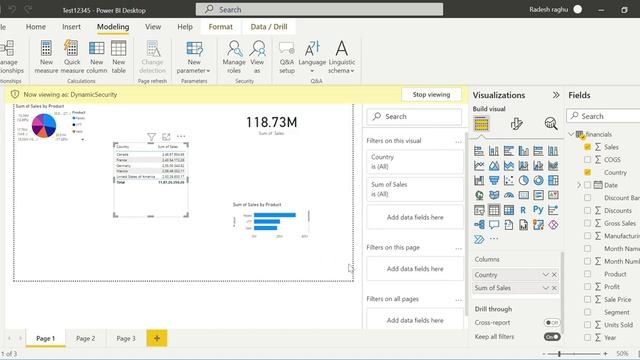The width and height of the screenshot is (640, 360).
Task: Select the Map visual with globe icon
Action: 479,195
